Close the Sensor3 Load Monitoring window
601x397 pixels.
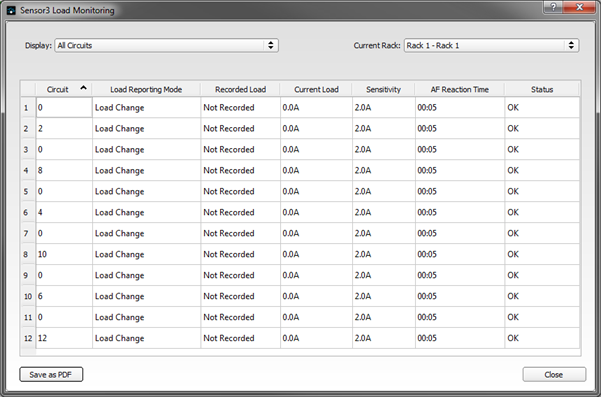[x=580, y=7]
